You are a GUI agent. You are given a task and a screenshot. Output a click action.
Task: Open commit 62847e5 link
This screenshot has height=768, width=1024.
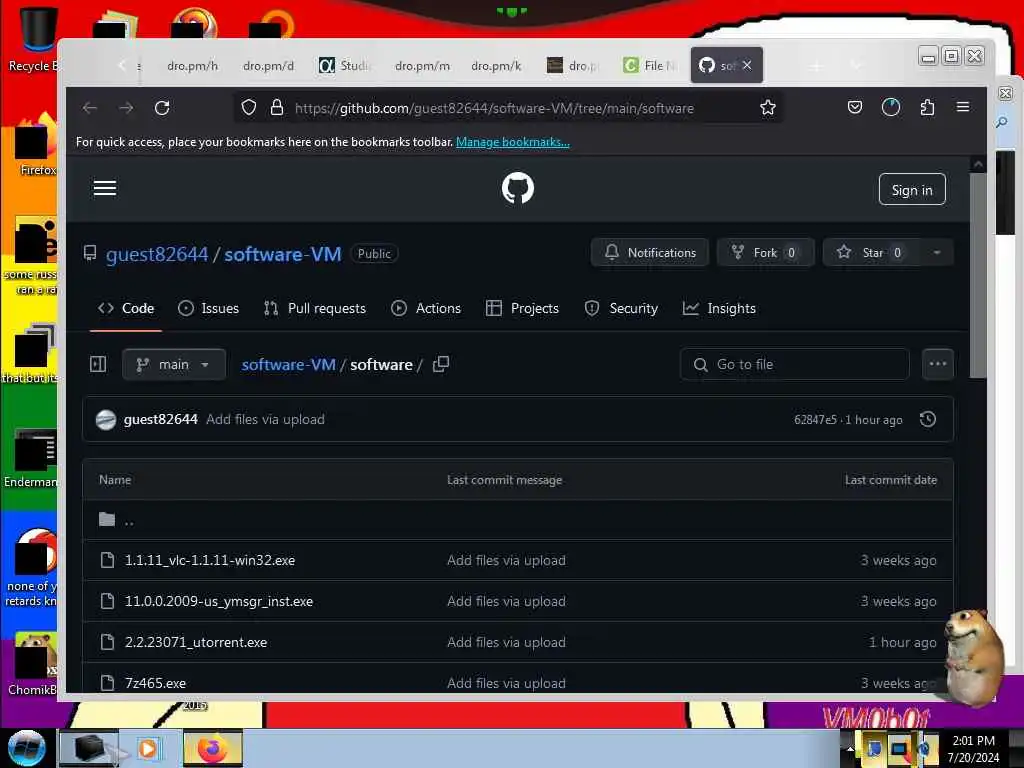[815, 420]
